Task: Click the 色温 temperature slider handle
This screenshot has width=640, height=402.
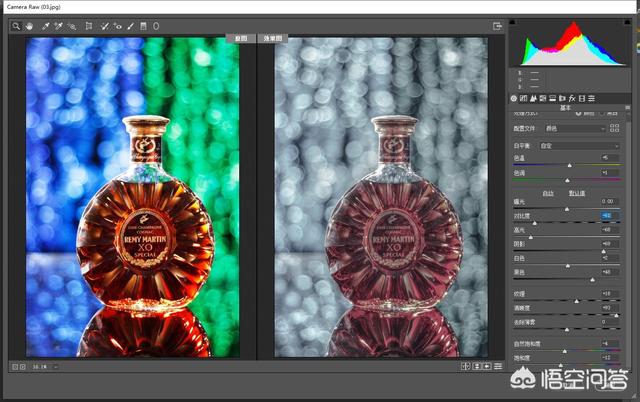Action: 569,165
